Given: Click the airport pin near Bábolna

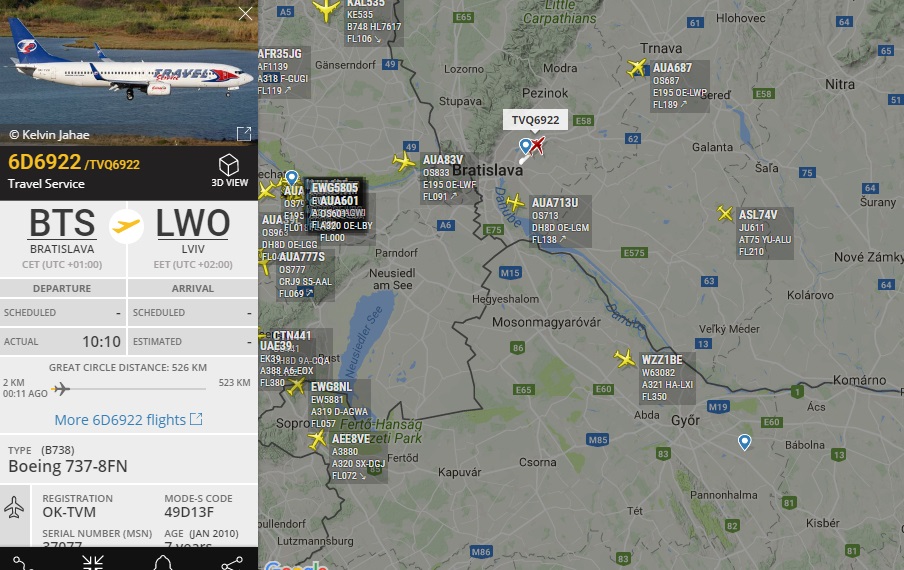Looking at the screenshot, I should (x=744, y=442).
